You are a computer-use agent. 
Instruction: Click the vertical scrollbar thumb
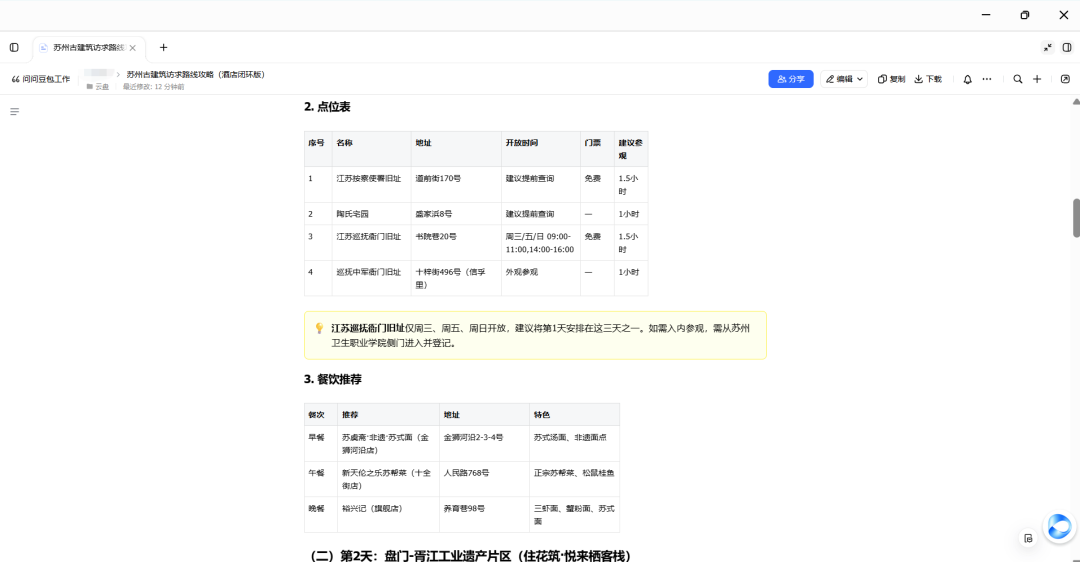[x=1076, y=218]
